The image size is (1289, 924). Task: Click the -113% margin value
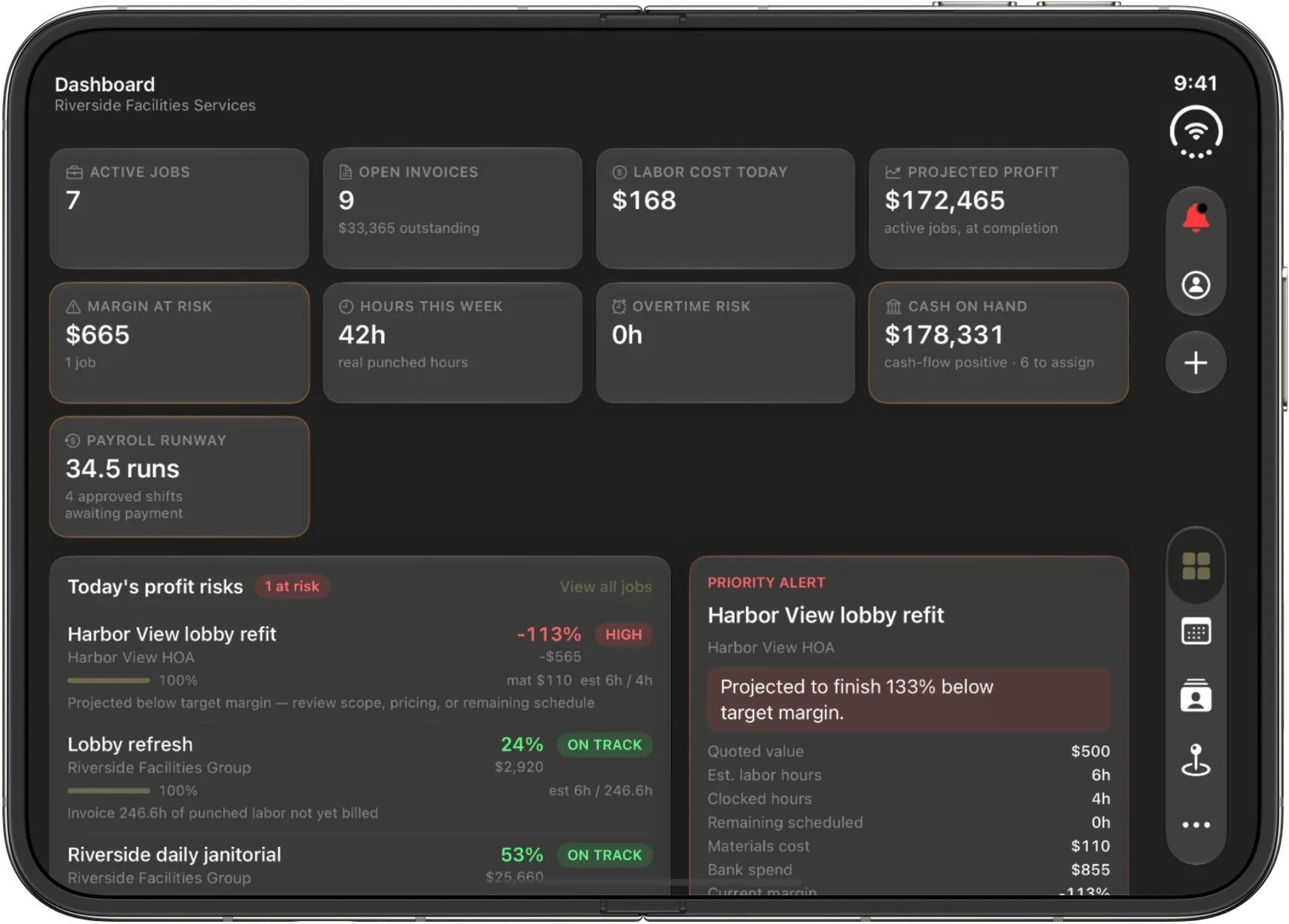point(549,635)
